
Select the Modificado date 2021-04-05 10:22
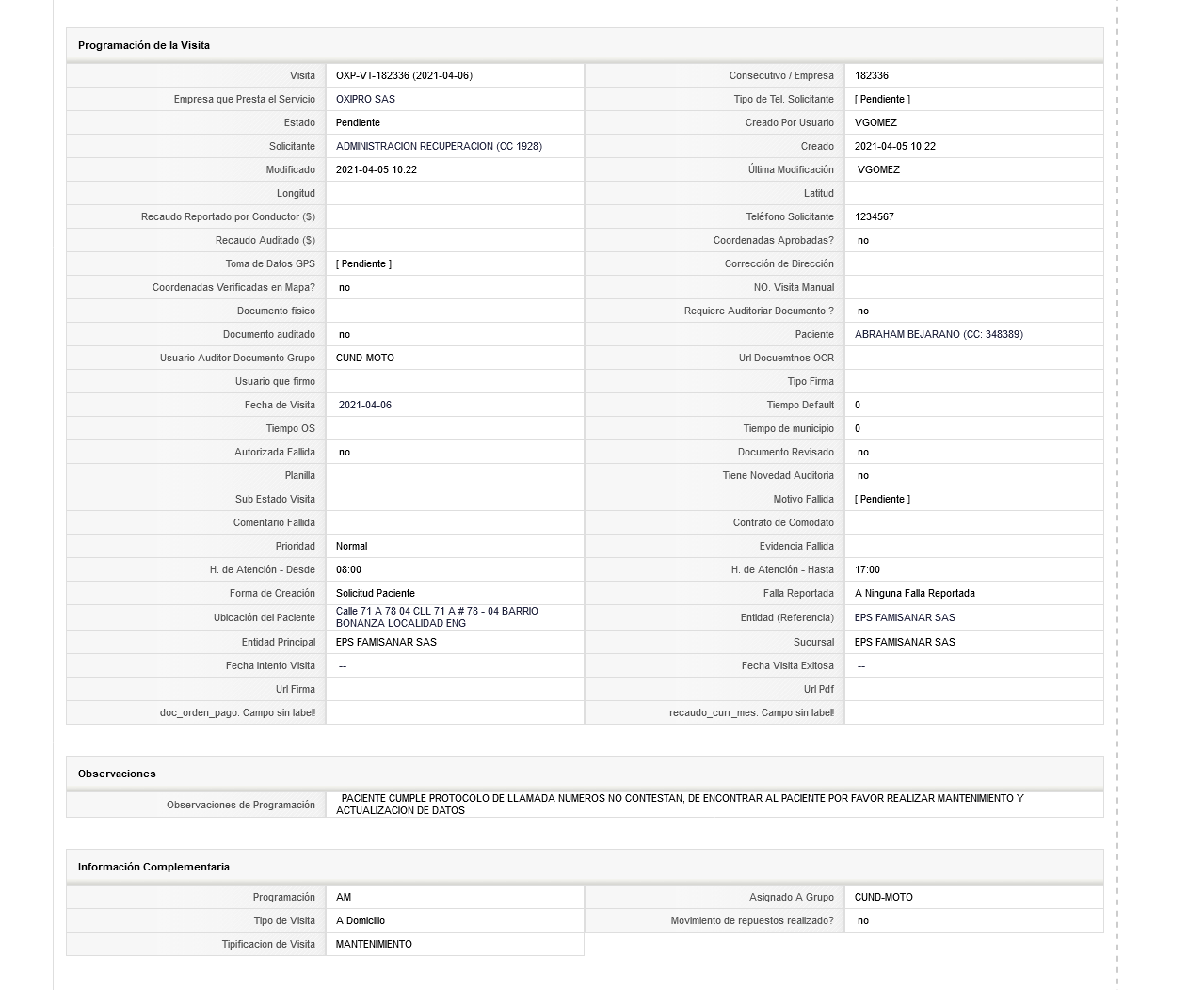pyautogui.click(x=377, y=169)
